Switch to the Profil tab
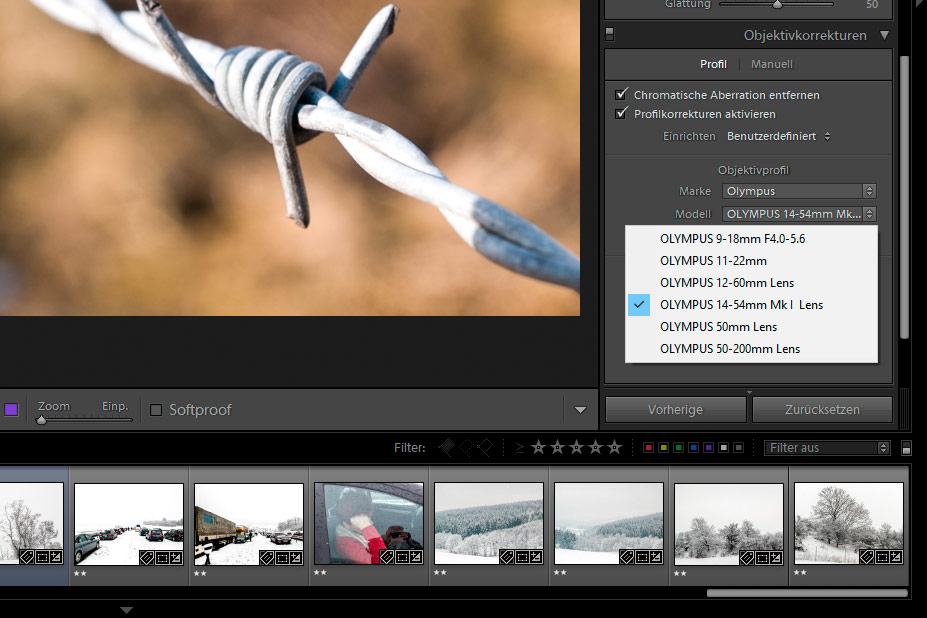 coord(713,64)
